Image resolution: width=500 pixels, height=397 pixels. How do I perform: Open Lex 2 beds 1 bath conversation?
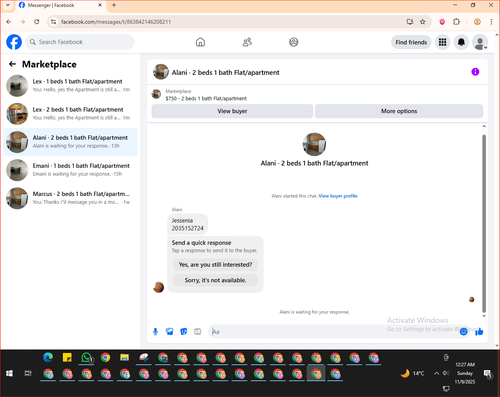coord(70,114)
